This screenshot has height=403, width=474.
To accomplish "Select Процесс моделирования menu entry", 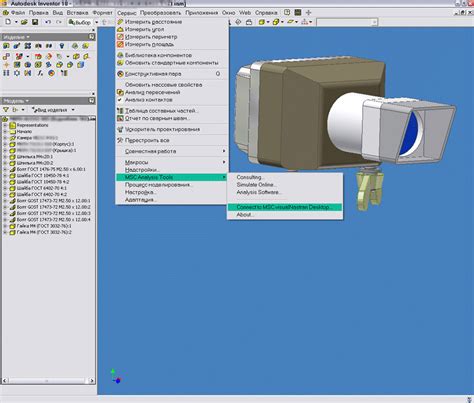I will (172, 185).
